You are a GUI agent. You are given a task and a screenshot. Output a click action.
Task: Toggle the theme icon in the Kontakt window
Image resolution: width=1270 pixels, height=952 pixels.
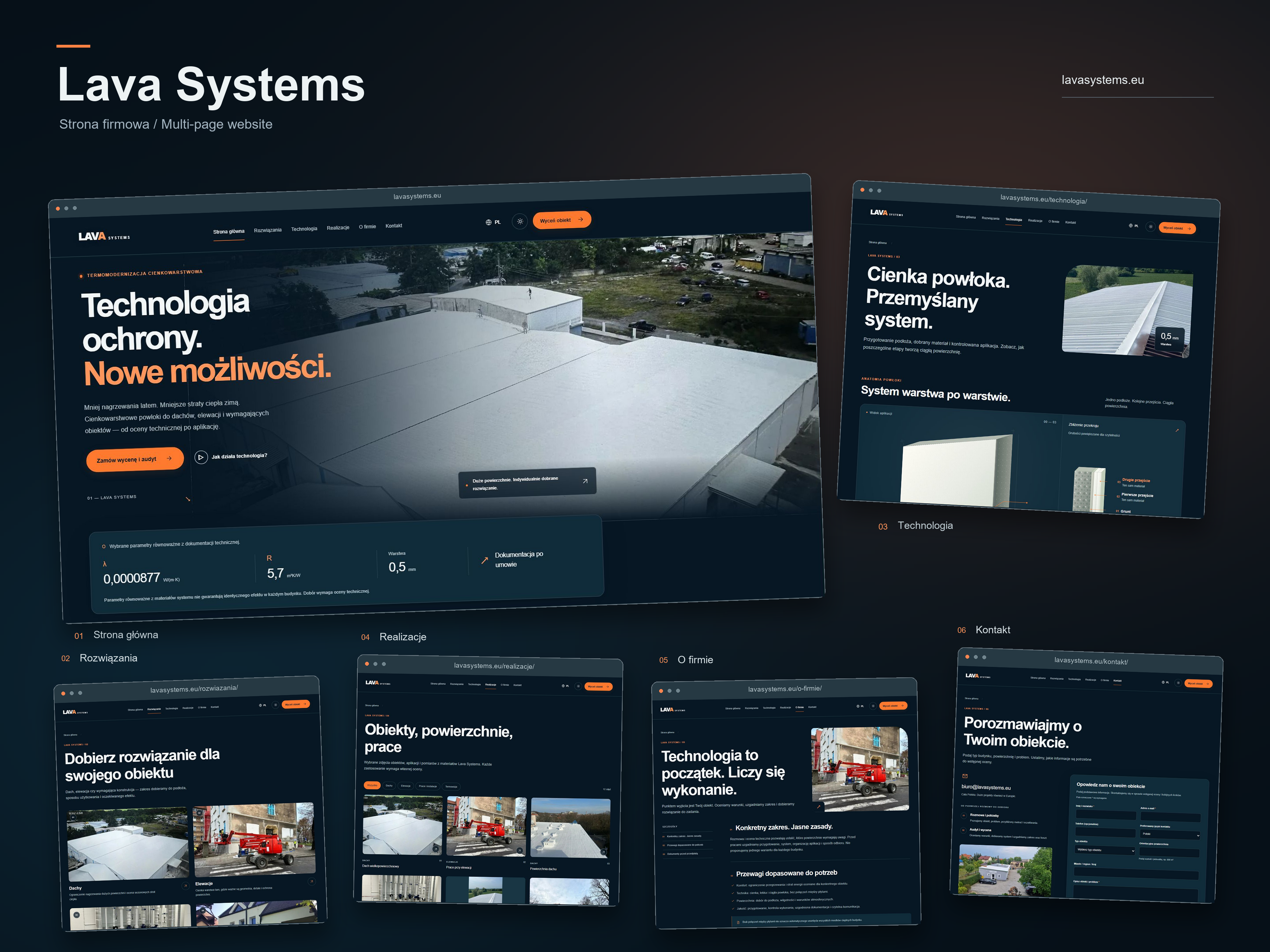(x=1178, y=682)
